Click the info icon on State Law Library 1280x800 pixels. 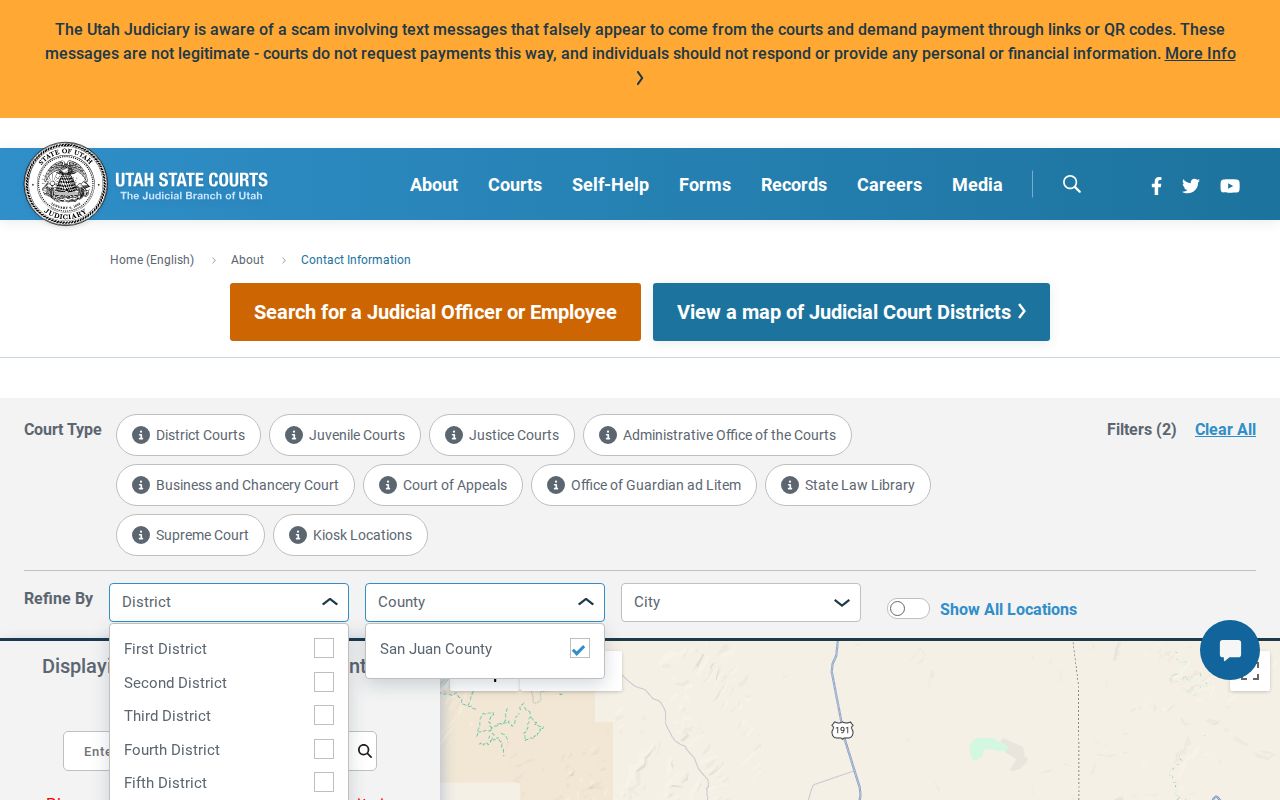tap(790, 485)
